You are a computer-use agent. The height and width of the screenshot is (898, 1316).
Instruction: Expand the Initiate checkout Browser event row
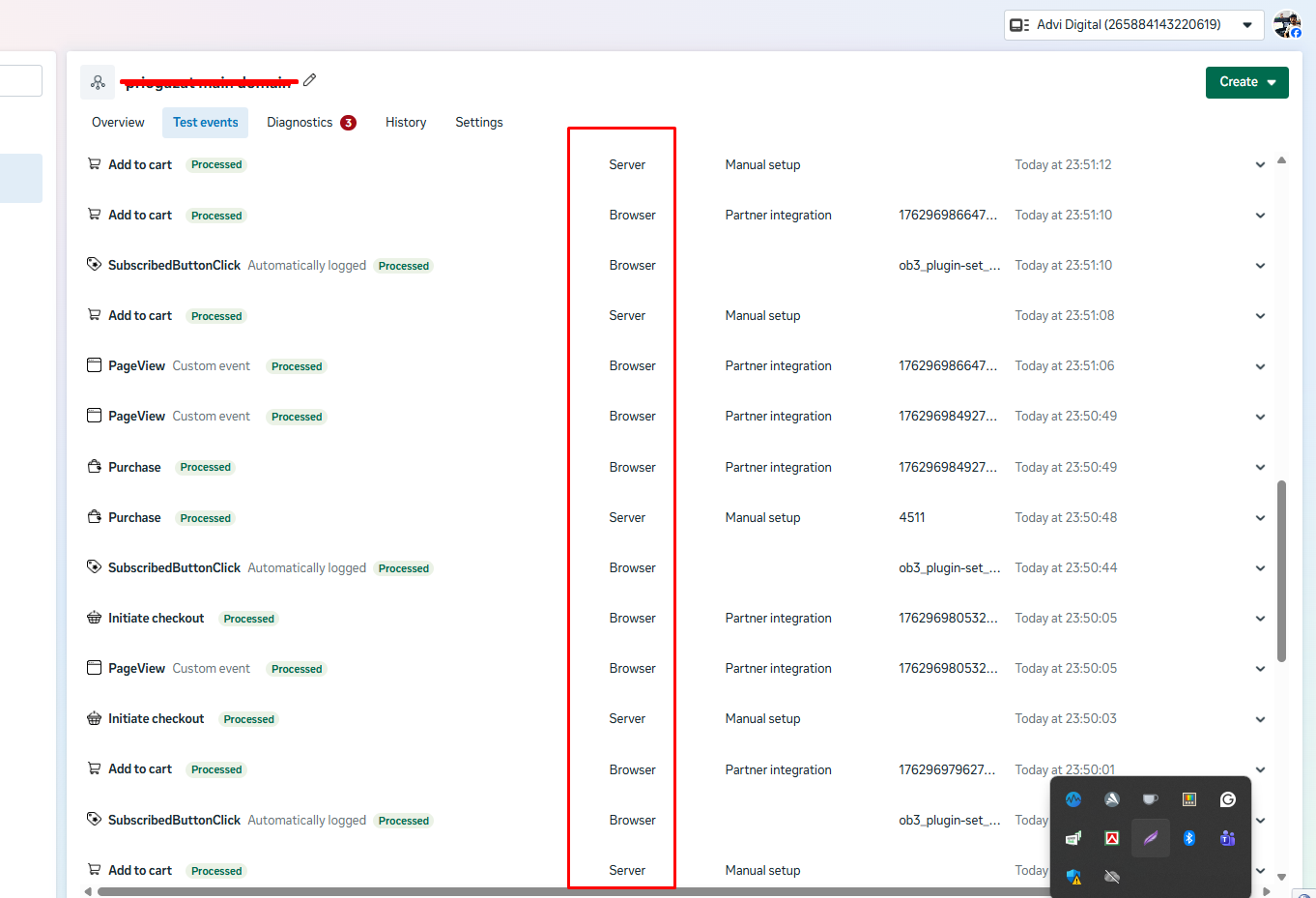1260,619
